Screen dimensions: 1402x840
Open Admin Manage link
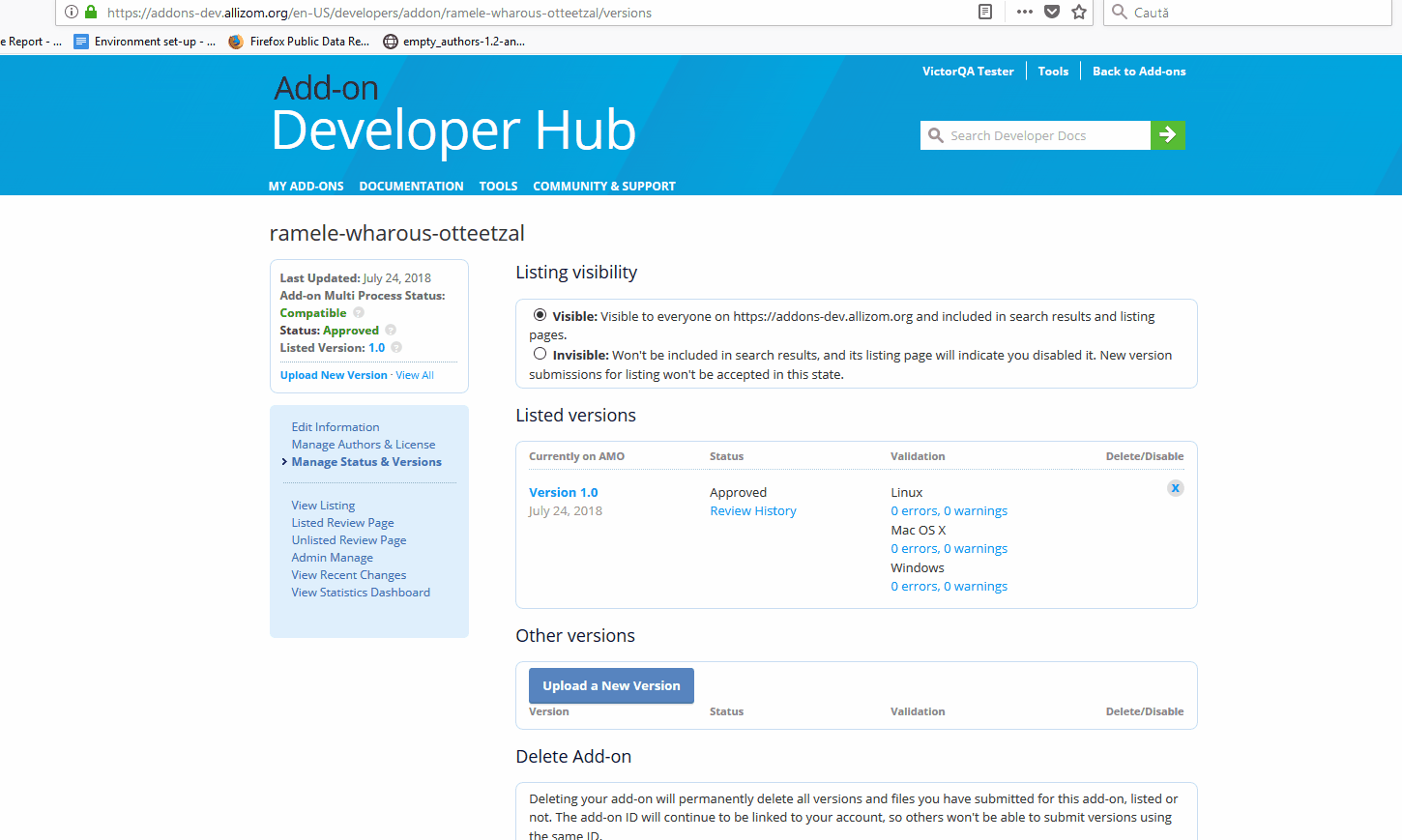[333, 558]
